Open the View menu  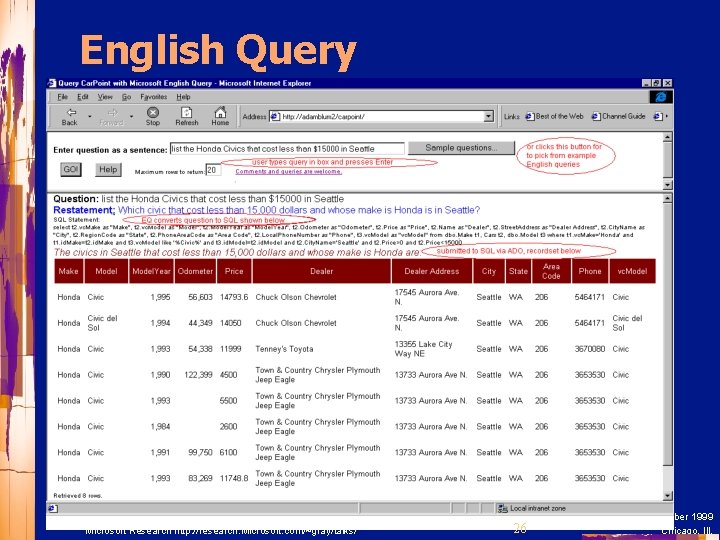105,97
